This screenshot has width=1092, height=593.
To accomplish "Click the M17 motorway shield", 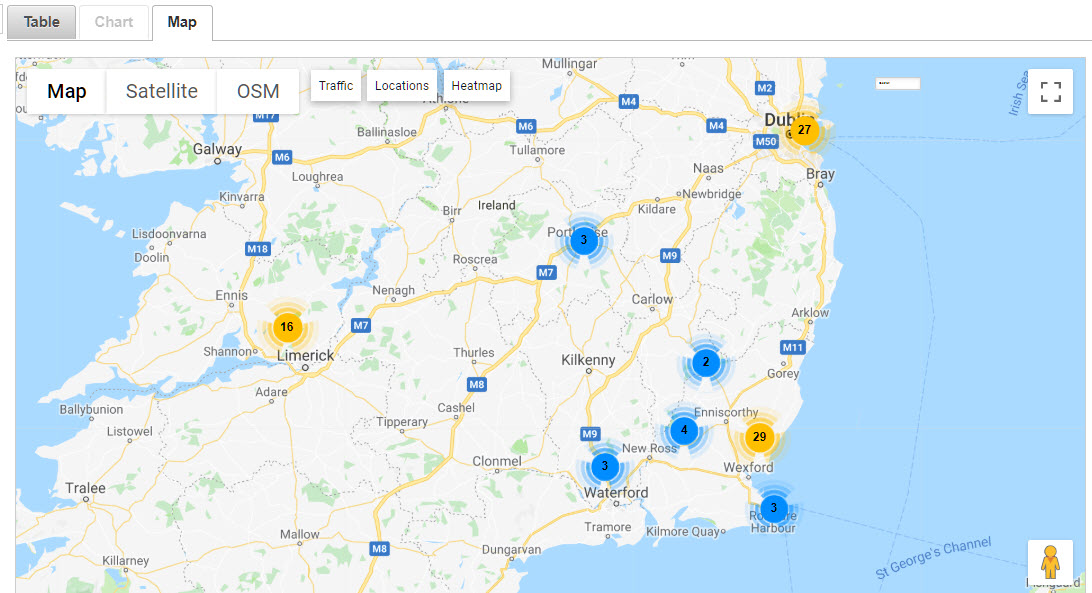I will coord(265,116).
